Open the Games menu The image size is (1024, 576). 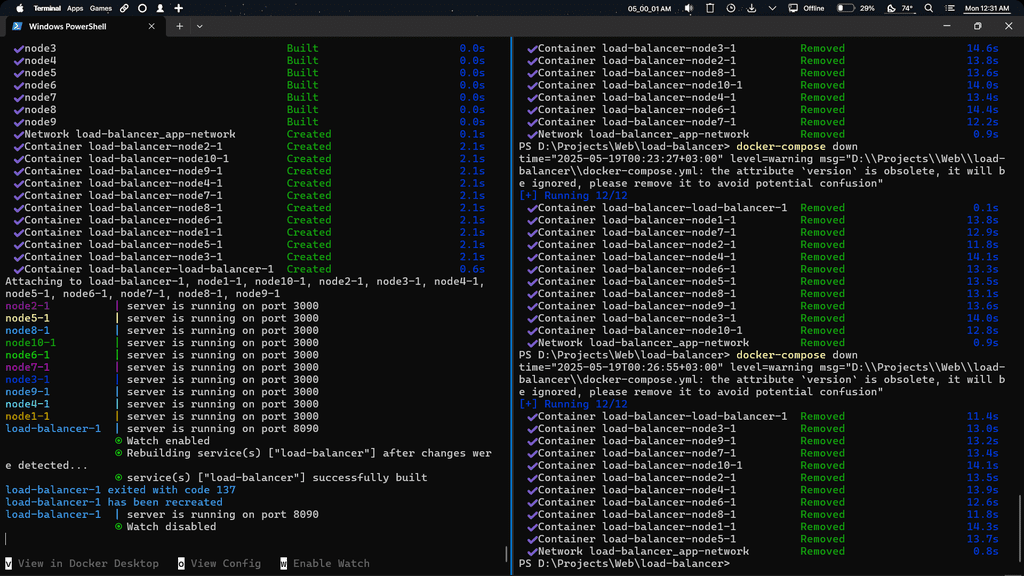coord(101,8)
